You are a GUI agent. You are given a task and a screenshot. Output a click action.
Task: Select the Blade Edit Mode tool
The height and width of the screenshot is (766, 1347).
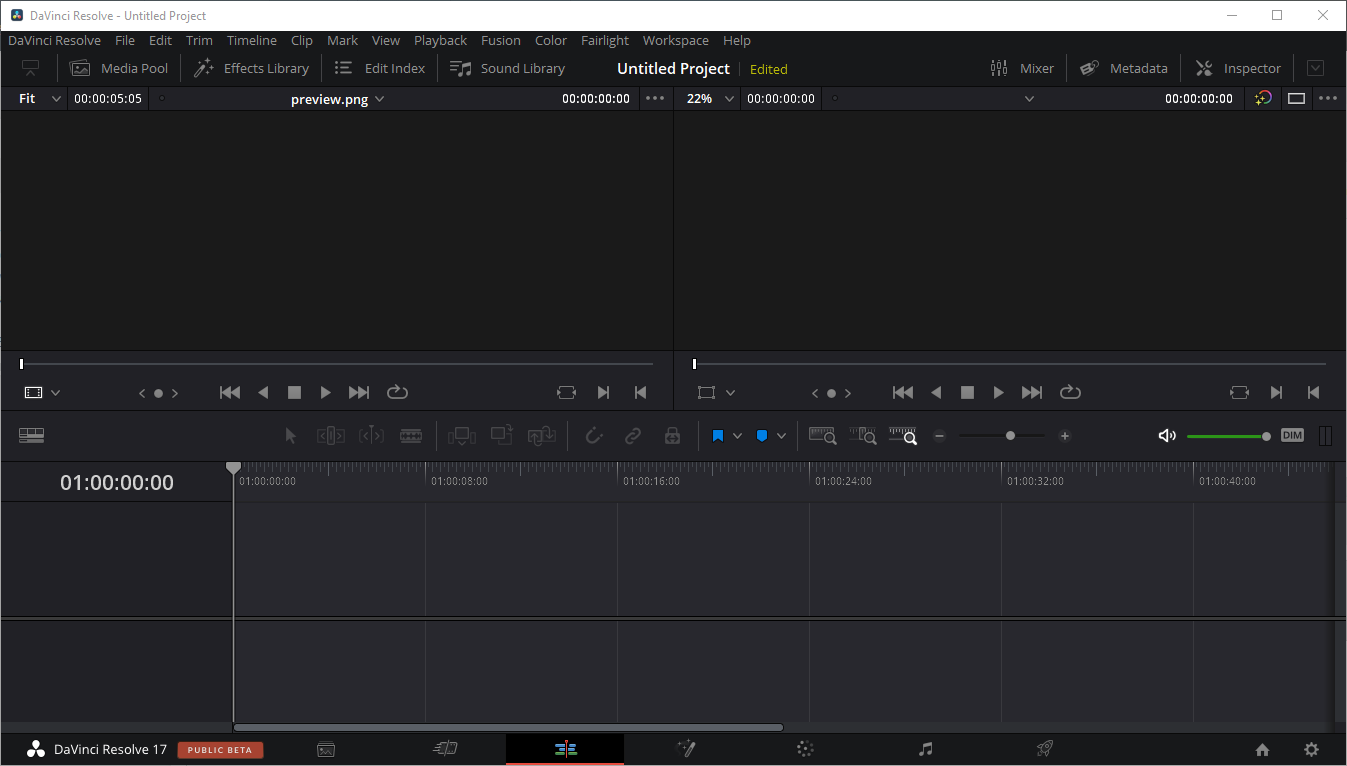pyautogui.click(x=411, y=436)
